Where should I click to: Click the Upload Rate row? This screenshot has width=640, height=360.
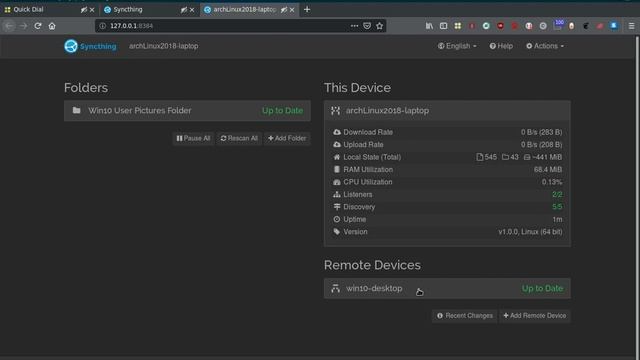click(447, 144)
